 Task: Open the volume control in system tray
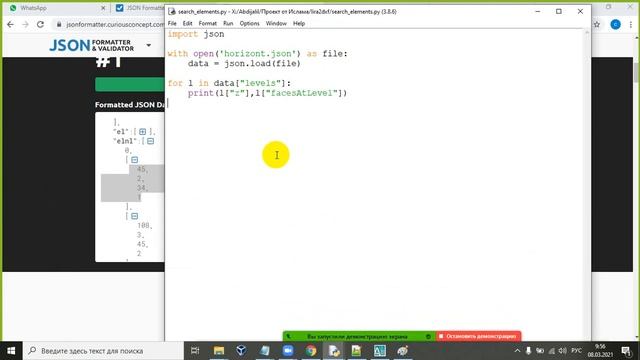[563, 351]
